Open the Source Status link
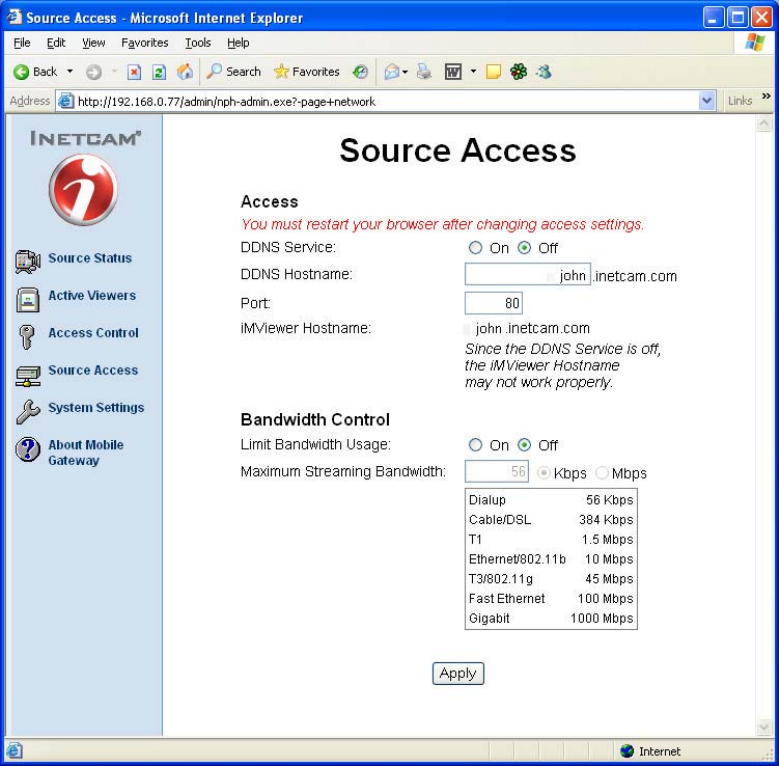The width and height of the screenshot is (779, 766). pyautogui.click(x=90, y=258)
